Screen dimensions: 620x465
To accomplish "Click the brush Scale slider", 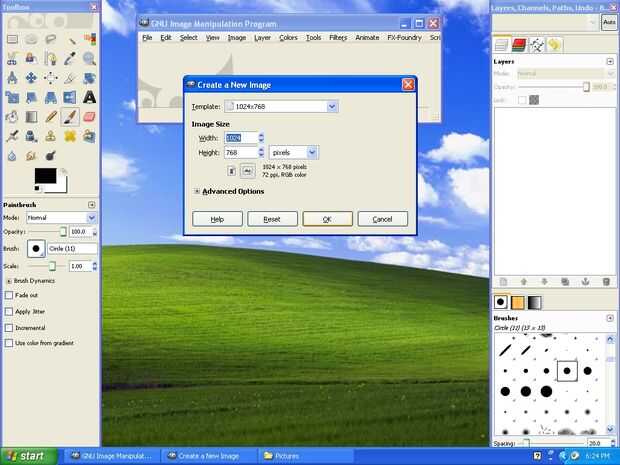I will 47,266.
